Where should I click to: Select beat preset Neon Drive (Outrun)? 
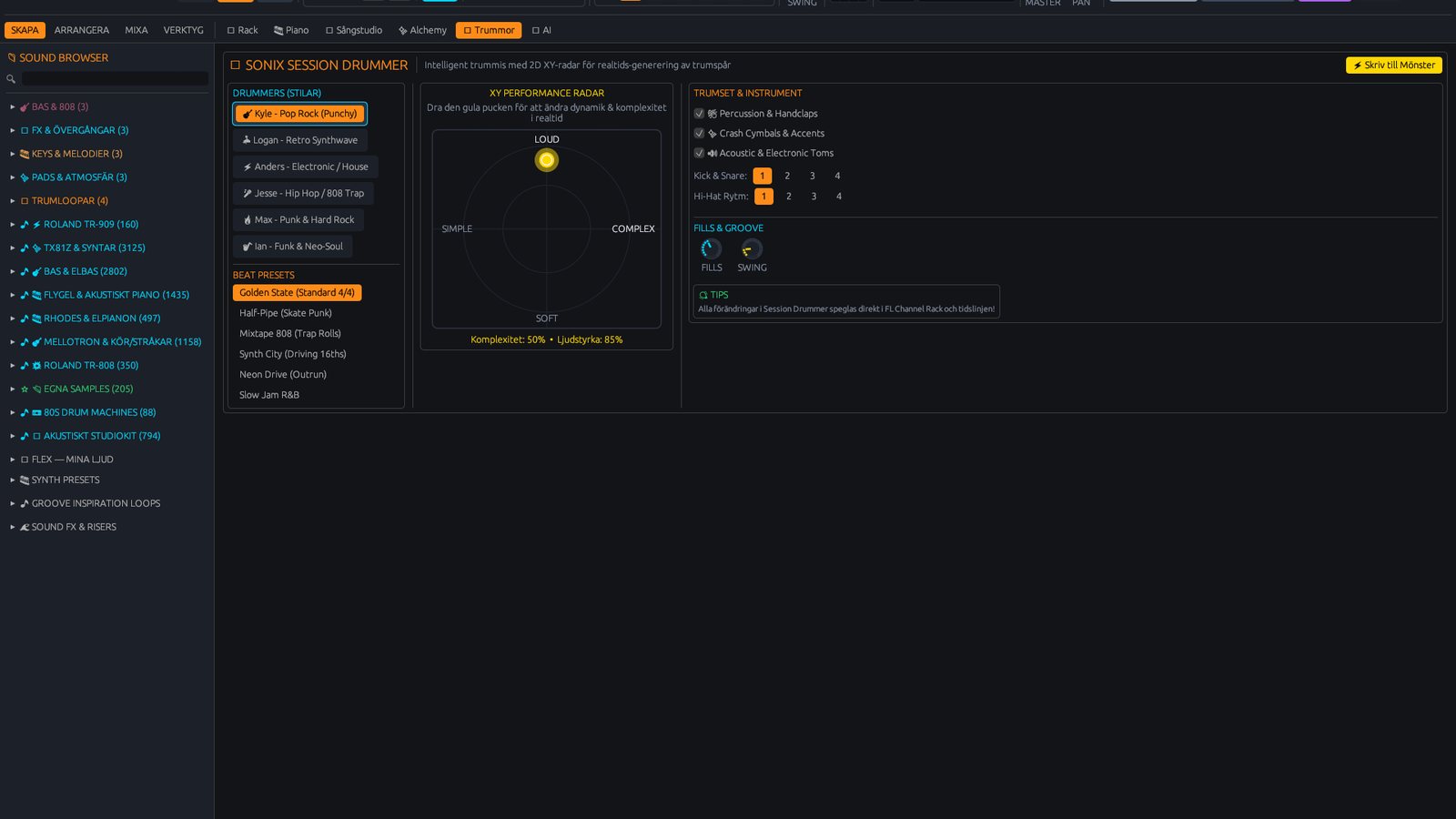point(283,374)
